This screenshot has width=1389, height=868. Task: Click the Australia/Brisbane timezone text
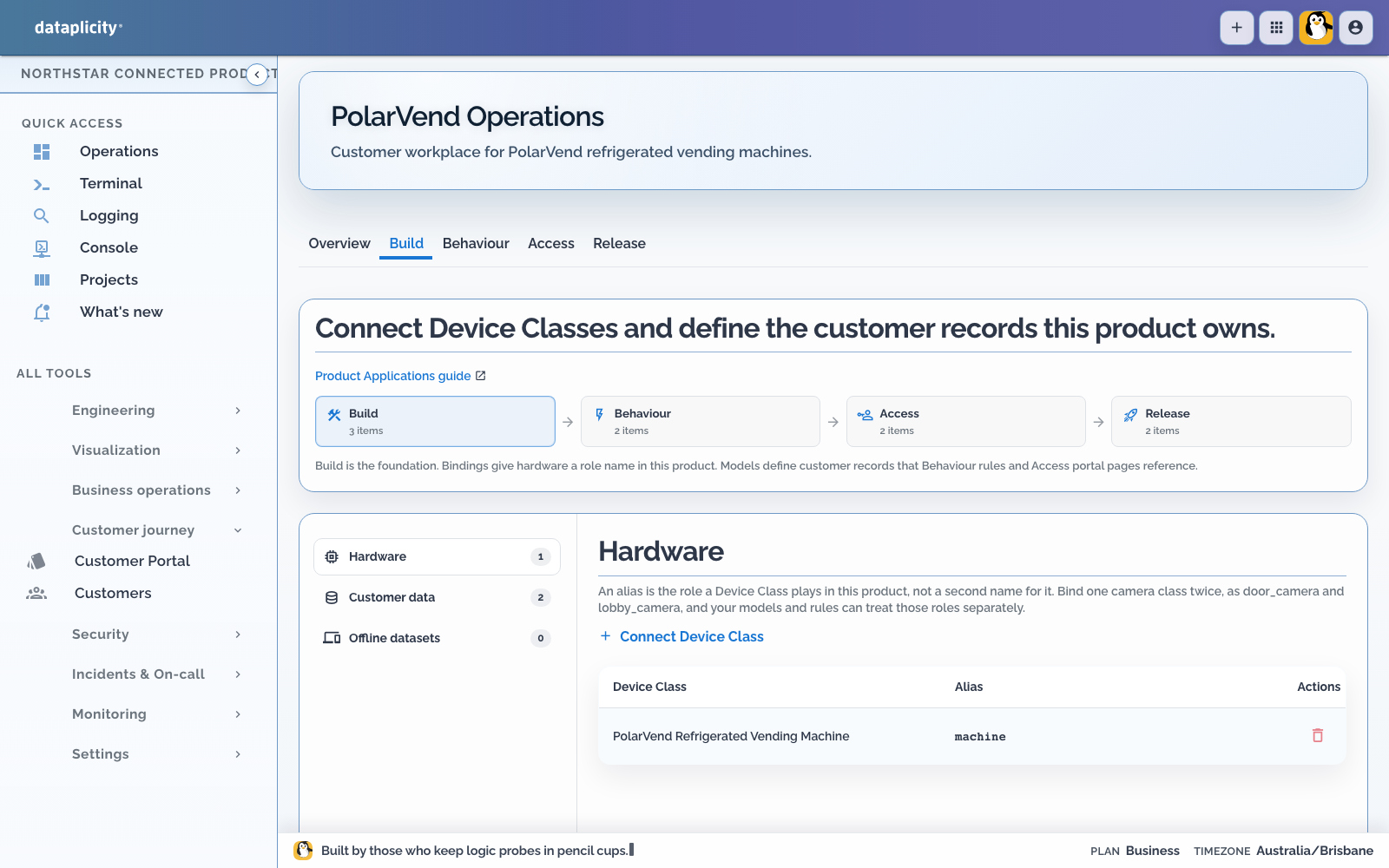coord(1314,851)
